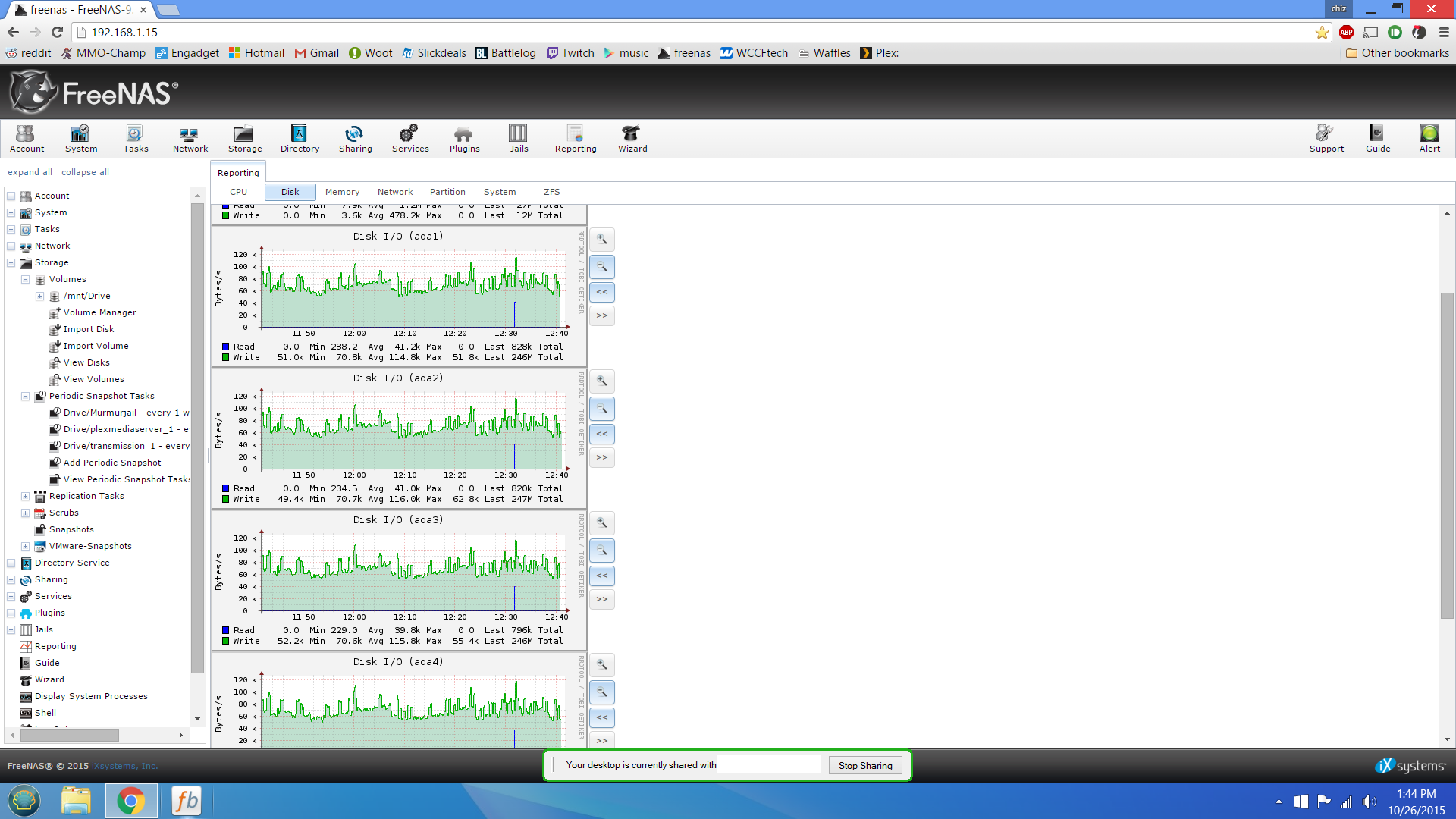Expand the Replication Tasks node
The width and height of the screenshot is (1456, 819).
(x=25, y=497)
